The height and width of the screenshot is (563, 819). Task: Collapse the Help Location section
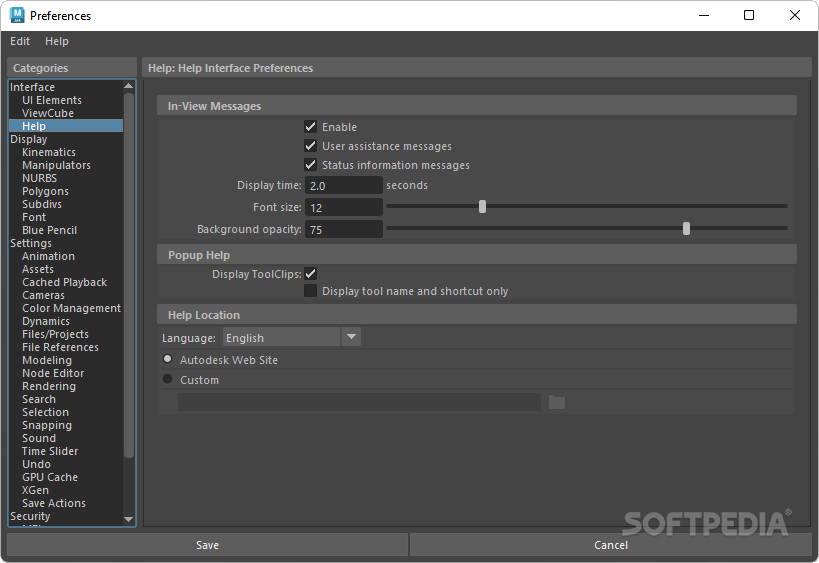476,315
